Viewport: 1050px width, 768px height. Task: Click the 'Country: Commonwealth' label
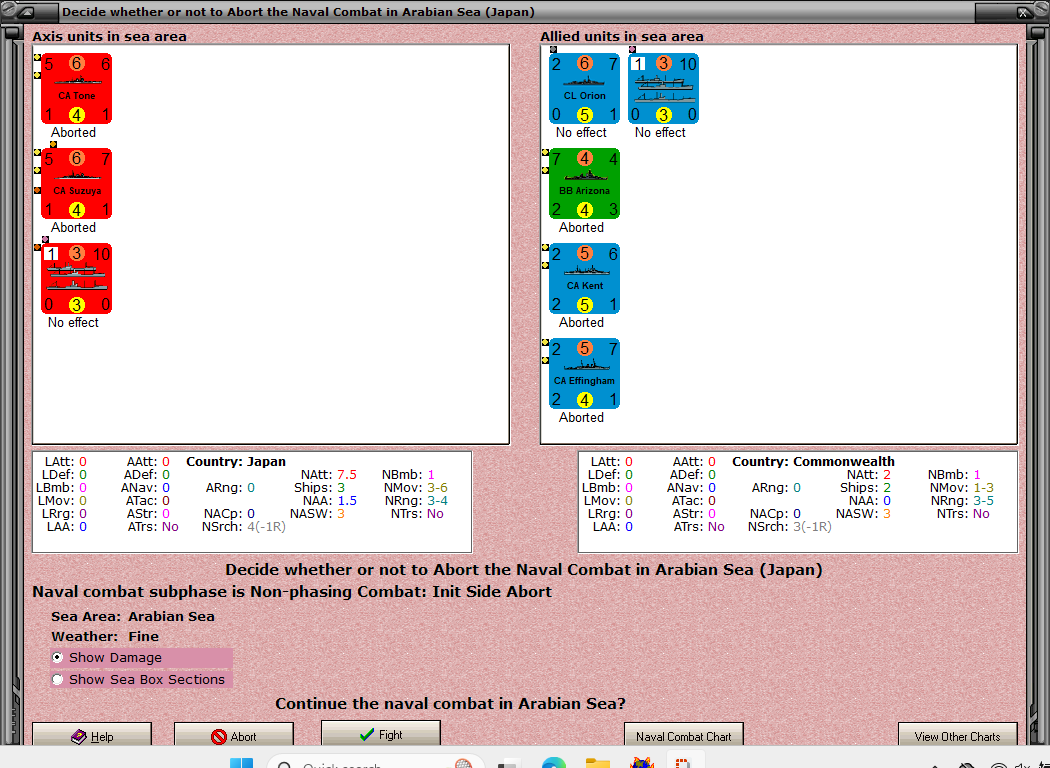pos(813,461)
